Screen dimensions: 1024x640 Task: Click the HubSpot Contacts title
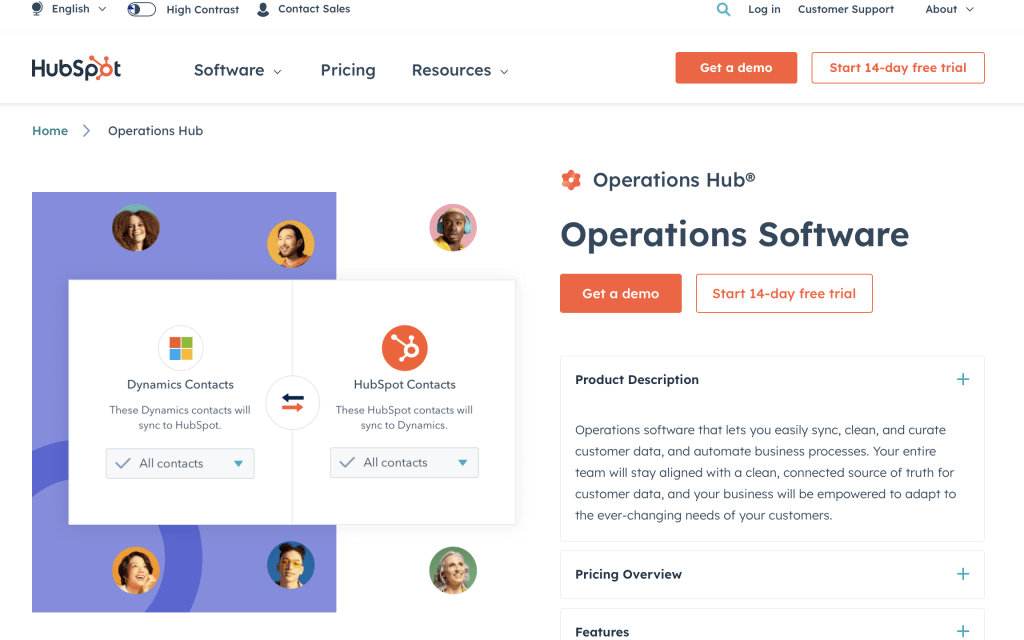(x=405, y=385)
